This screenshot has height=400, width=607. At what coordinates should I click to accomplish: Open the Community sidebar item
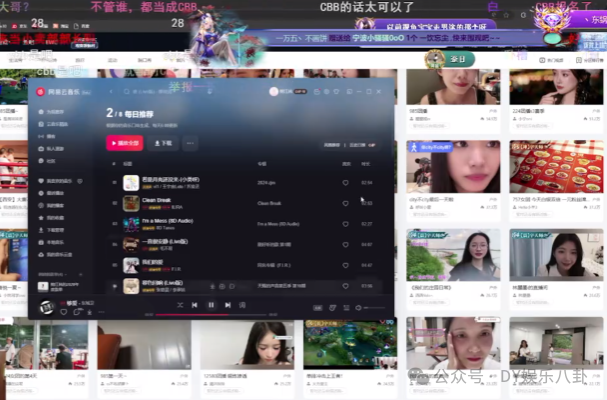(47, 161)
